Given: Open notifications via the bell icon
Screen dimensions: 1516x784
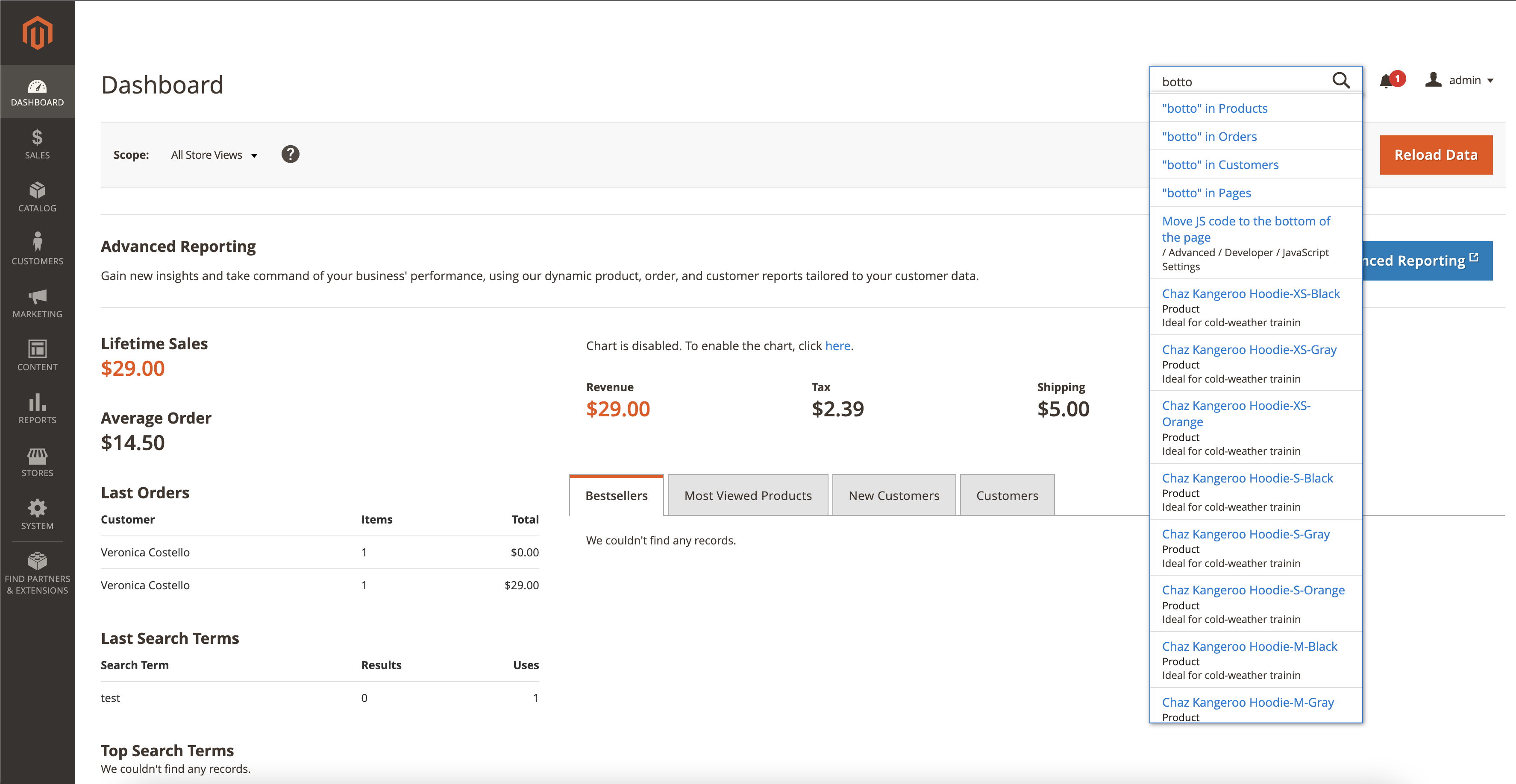Looking at the screenshot, I should [x=1387, y=80].
